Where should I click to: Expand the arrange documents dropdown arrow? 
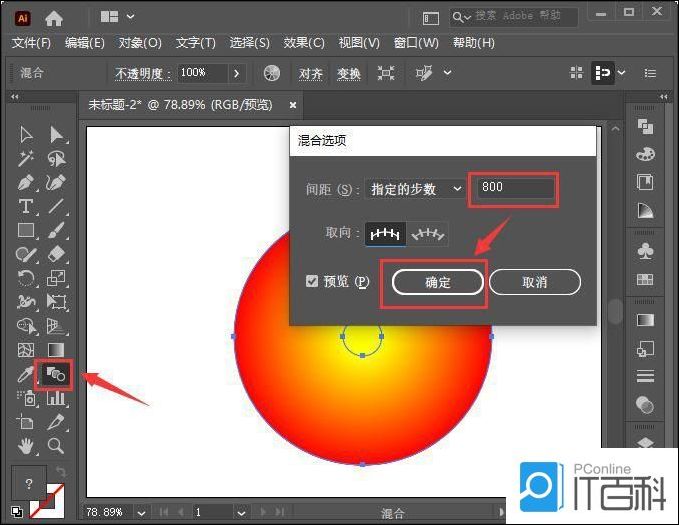[x=621, y=73]
